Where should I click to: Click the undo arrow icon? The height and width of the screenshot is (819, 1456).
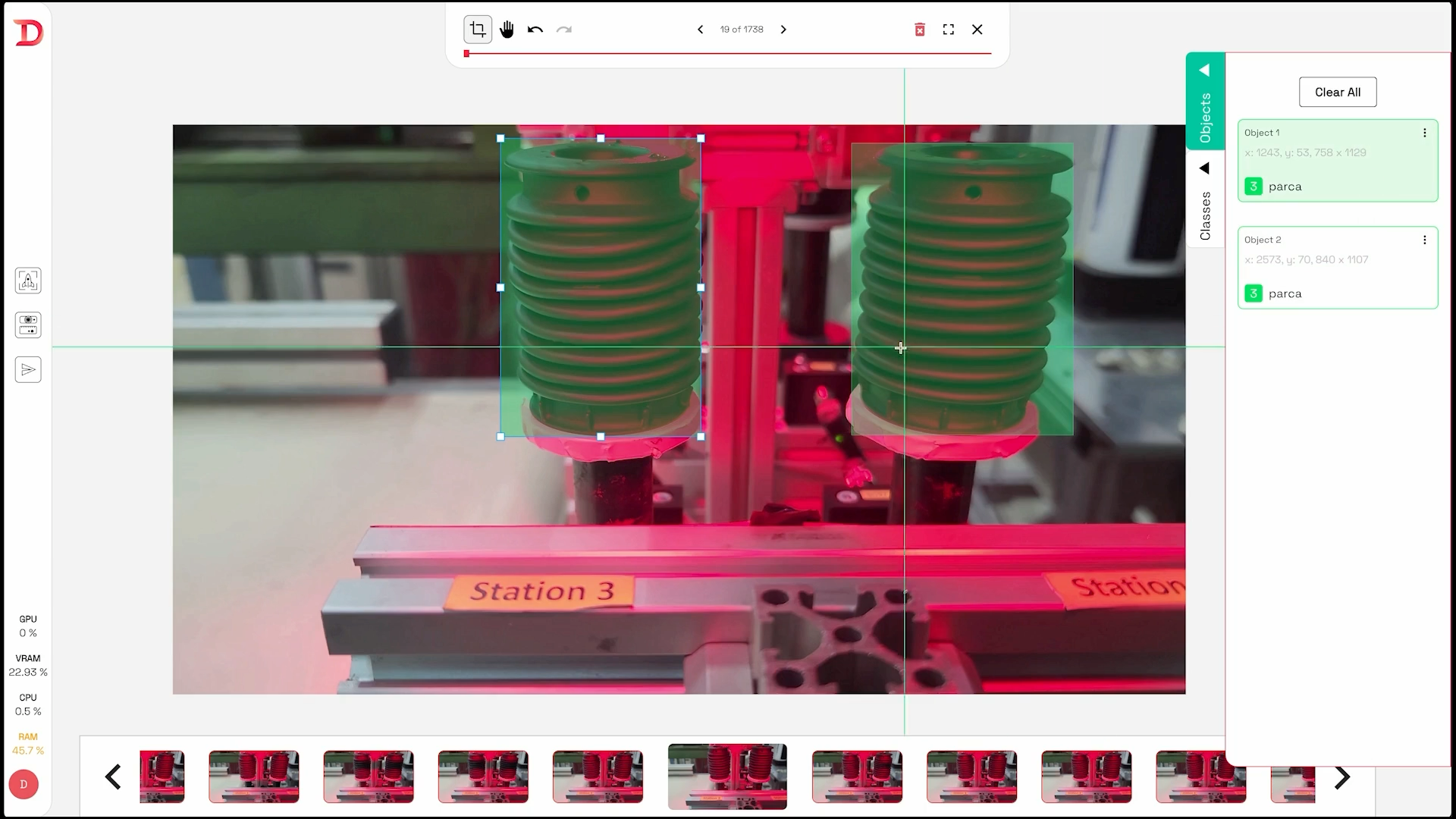click(x=535, y=30)
